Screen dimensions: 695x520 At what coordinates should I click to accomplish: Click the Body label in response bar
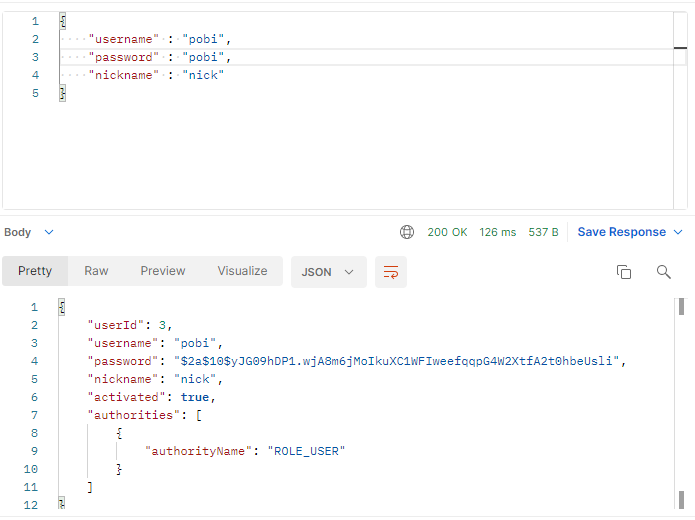[18, 232]
